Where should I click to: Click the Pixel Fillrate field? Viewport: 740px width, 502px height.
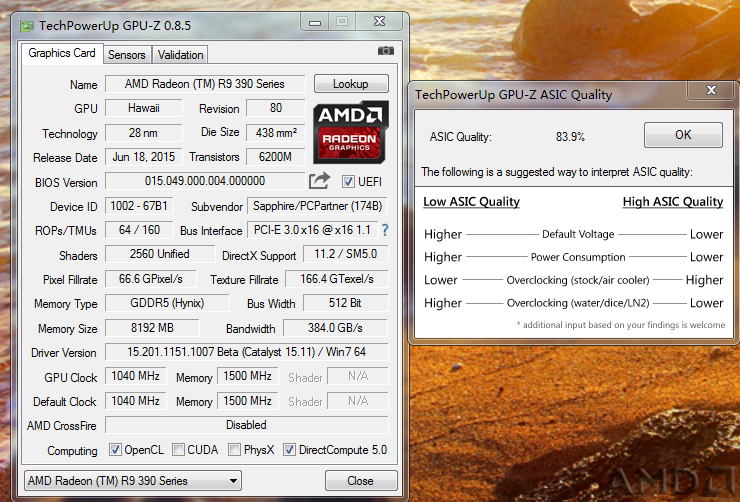point(151,279)
